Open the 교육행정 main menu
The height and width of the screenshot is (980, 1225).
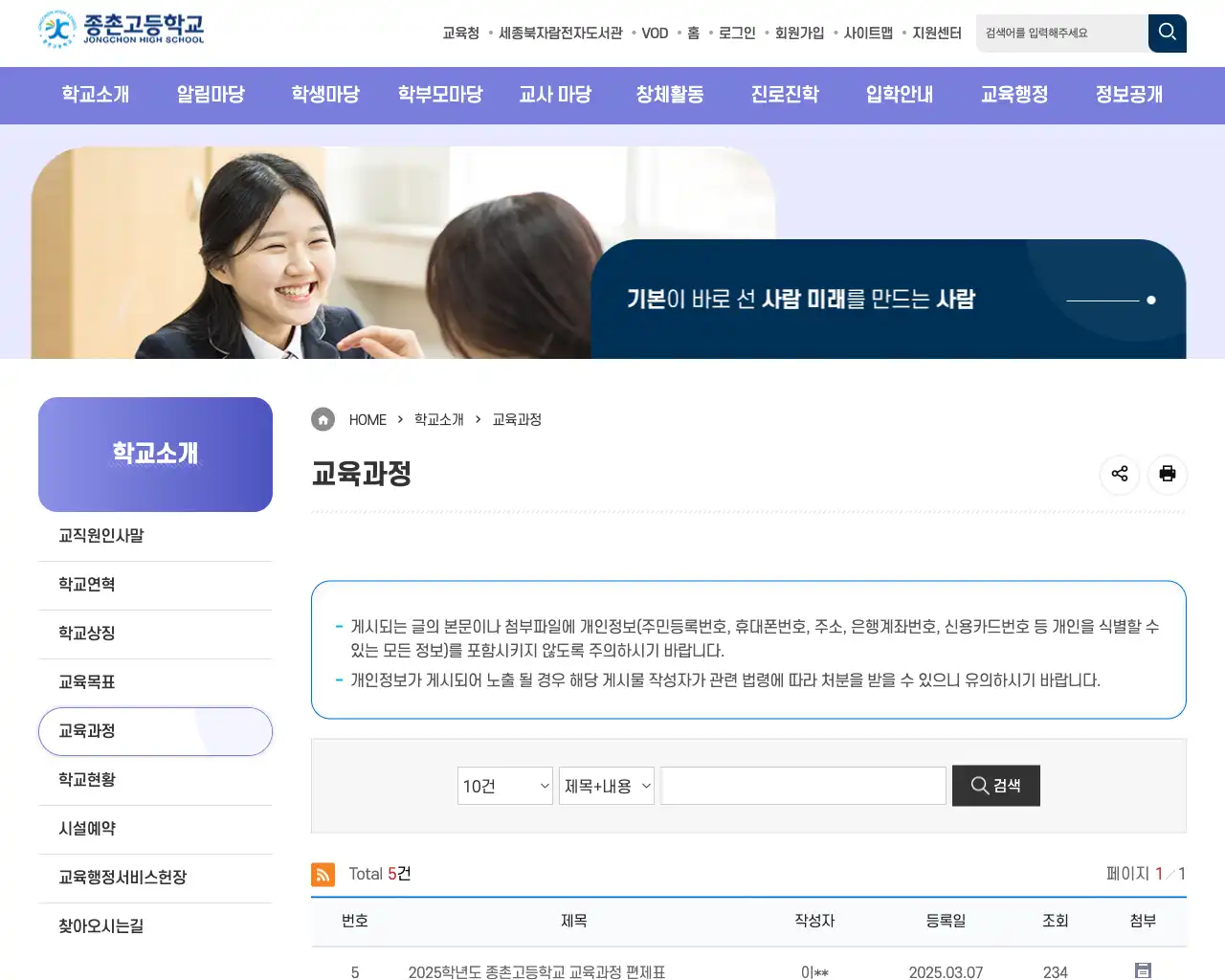[x=1014, y=95]
